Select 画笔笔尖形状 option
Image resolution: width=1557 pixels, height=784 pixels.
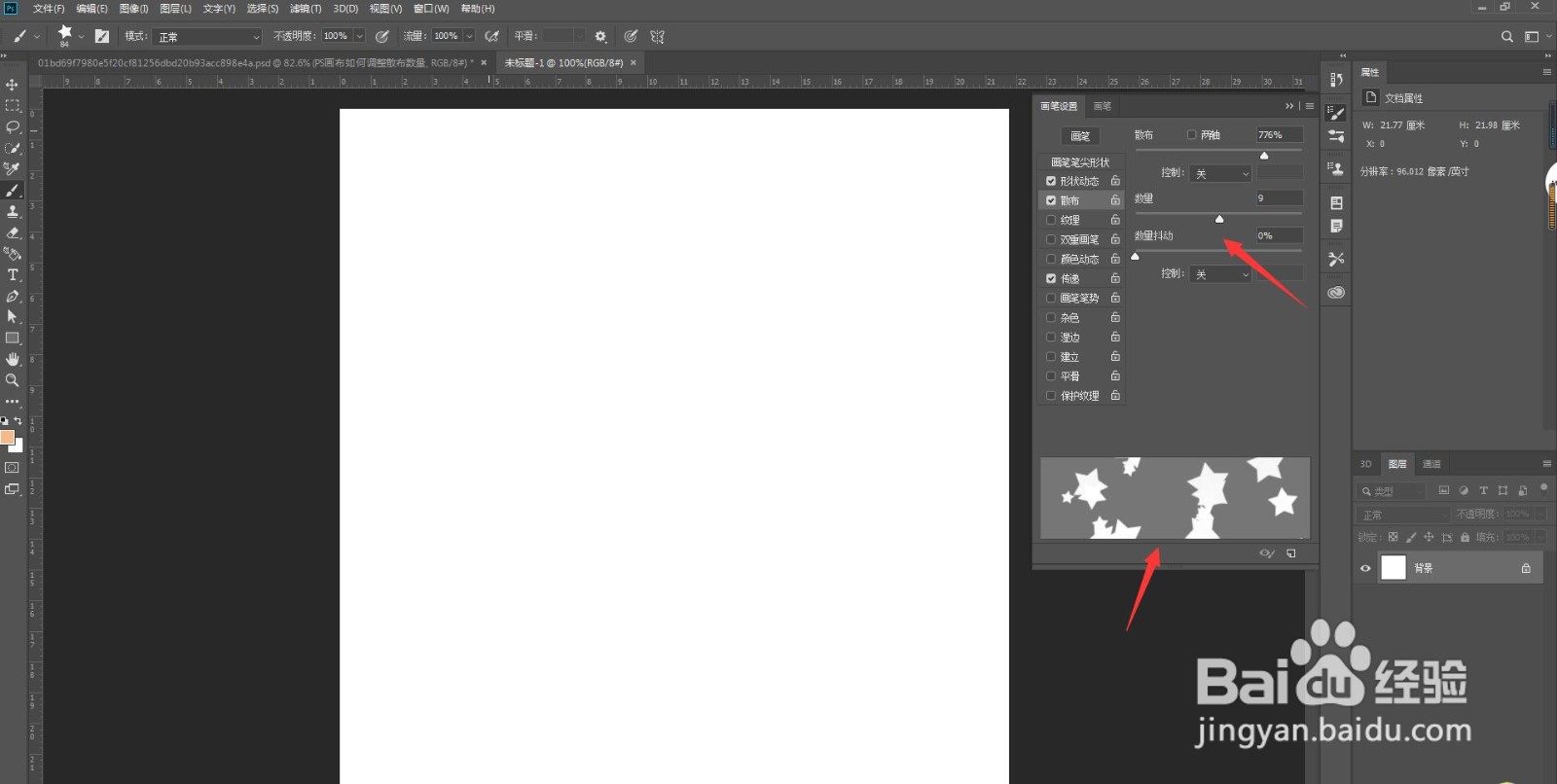(x=1080, y=162)
